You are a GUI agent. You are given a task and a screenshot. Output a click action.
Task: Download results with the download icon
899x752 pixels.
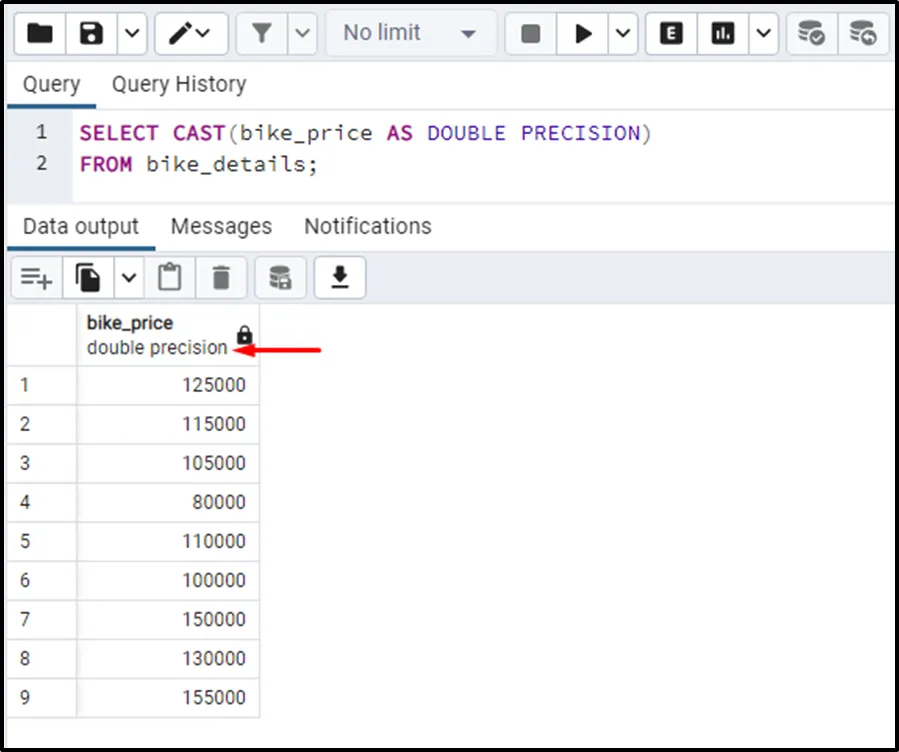pyautogui.click(x=340, y=278)
